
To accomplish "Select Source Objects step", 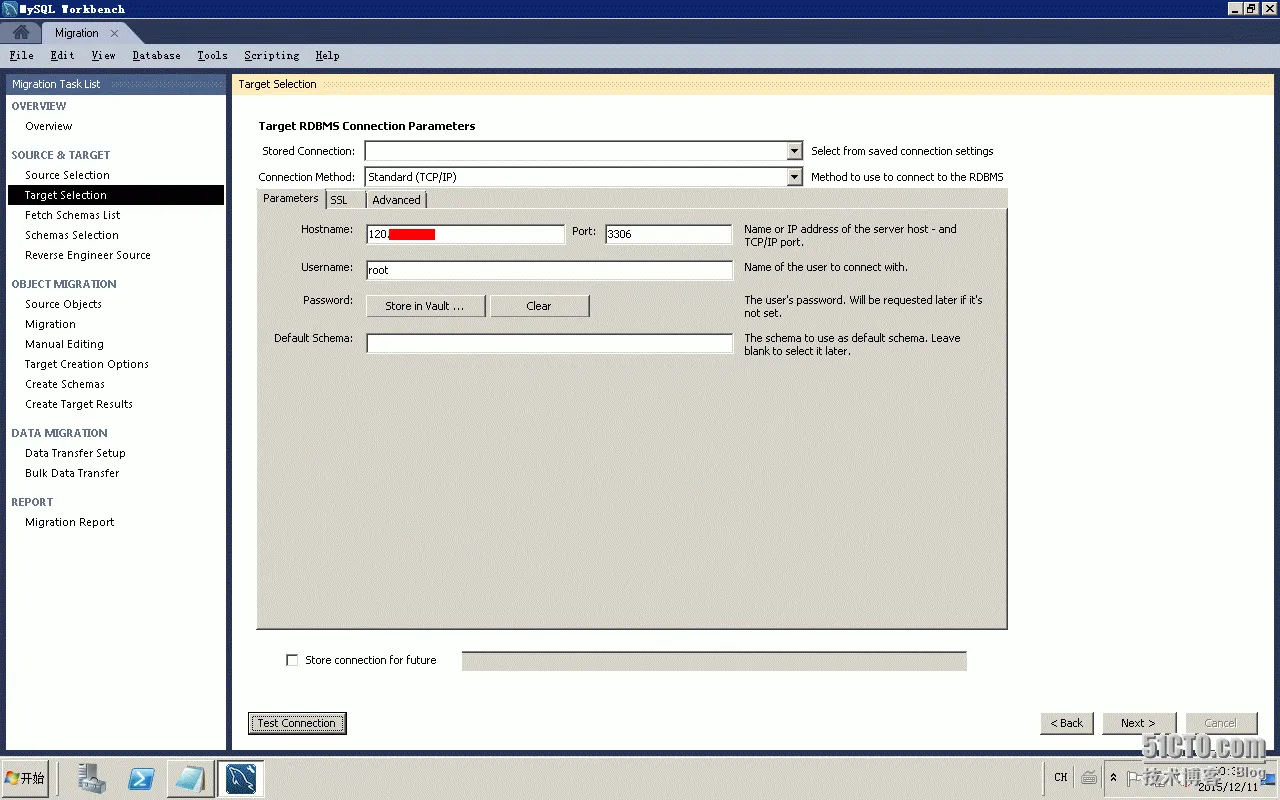I will 64,304.
